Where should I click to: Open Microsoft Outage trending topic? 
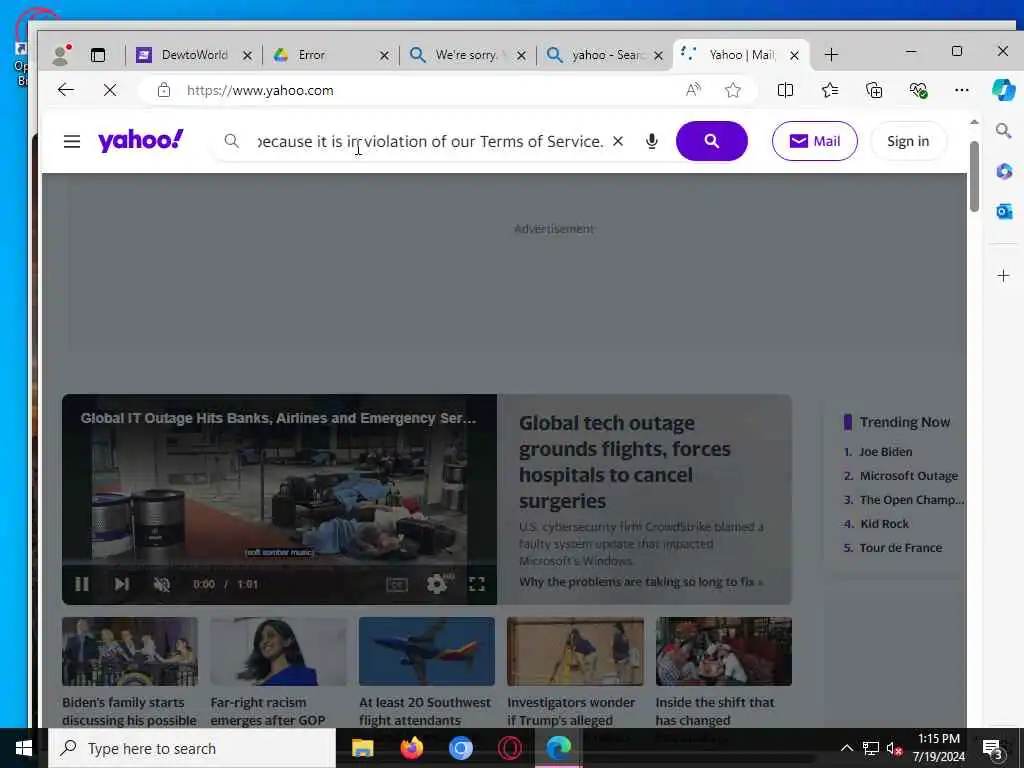pyautogui.click(x=908, y=476)
